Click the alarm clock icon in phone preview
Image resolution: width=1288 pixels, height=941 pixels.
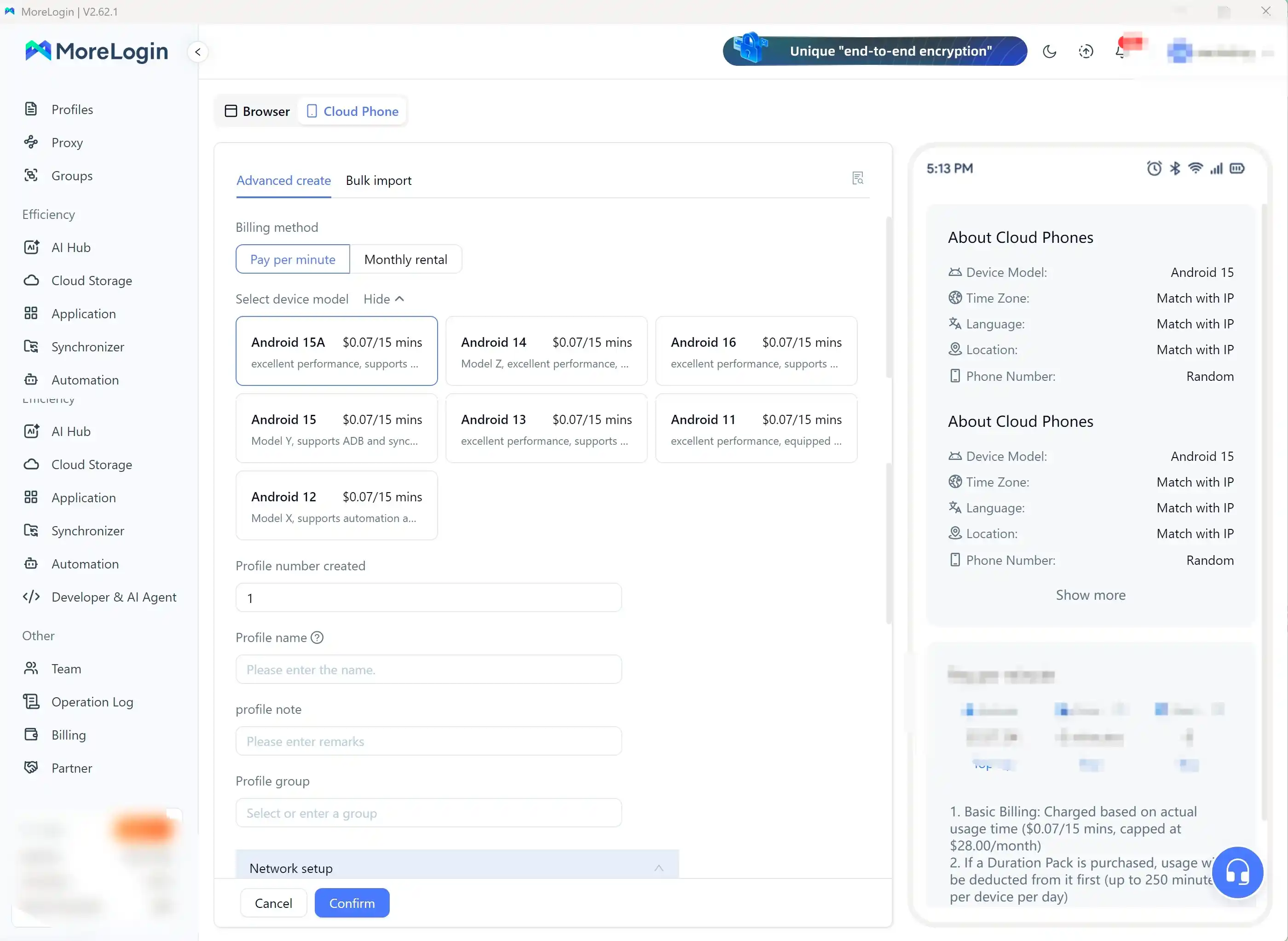point(1154,169)
